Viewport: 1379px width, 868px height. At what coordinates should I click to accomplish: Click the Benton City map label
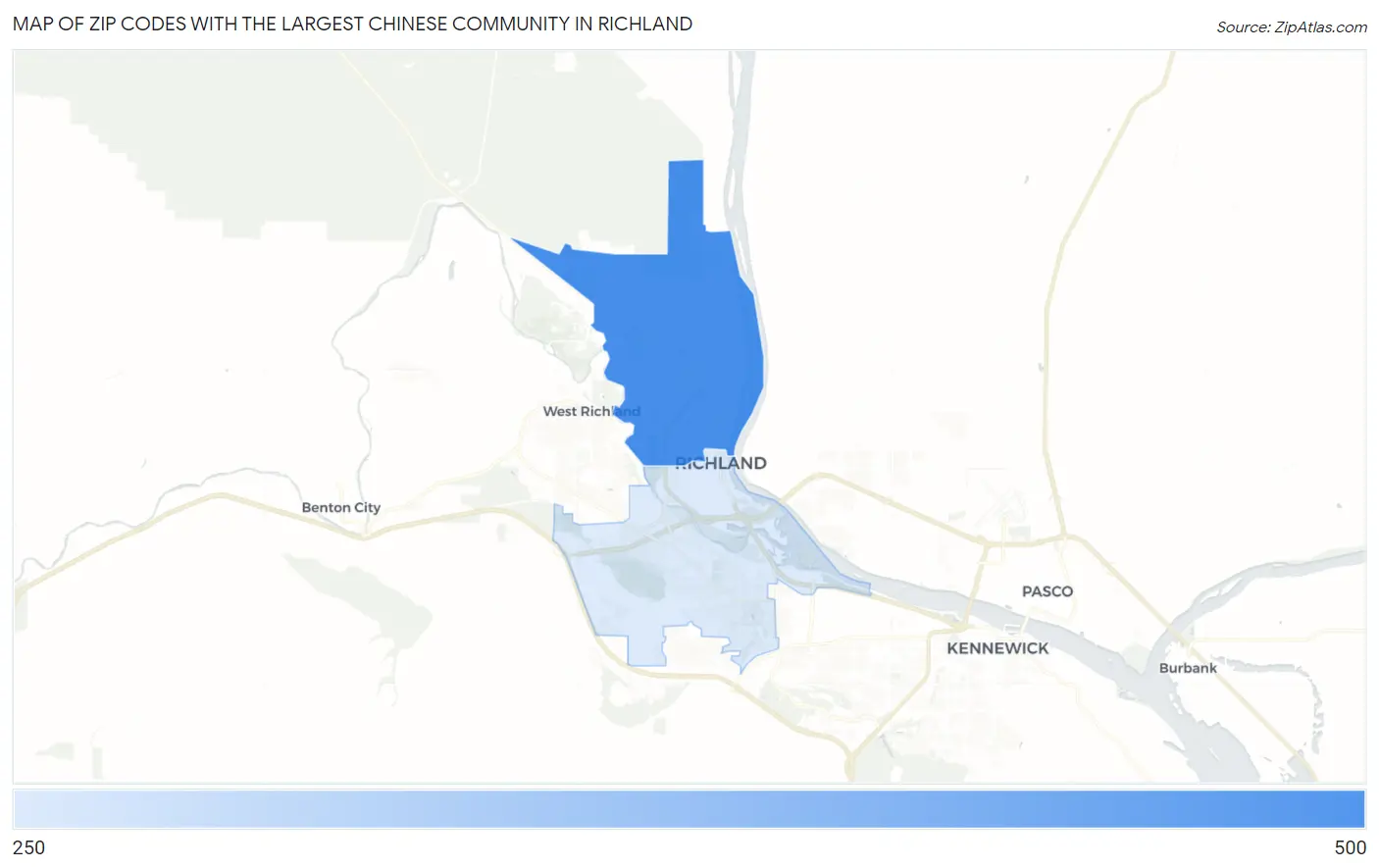pyautogui.click(x=340, y=507)
